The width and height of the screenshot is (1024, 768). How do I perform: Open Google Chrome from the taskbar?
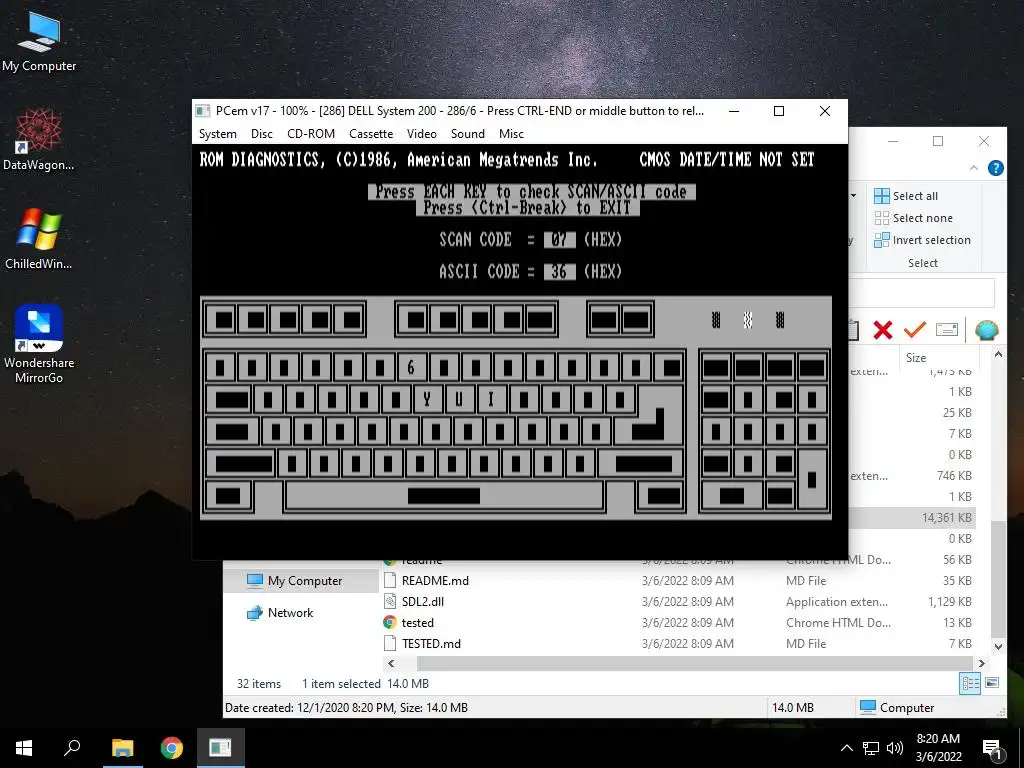point(172,748)
